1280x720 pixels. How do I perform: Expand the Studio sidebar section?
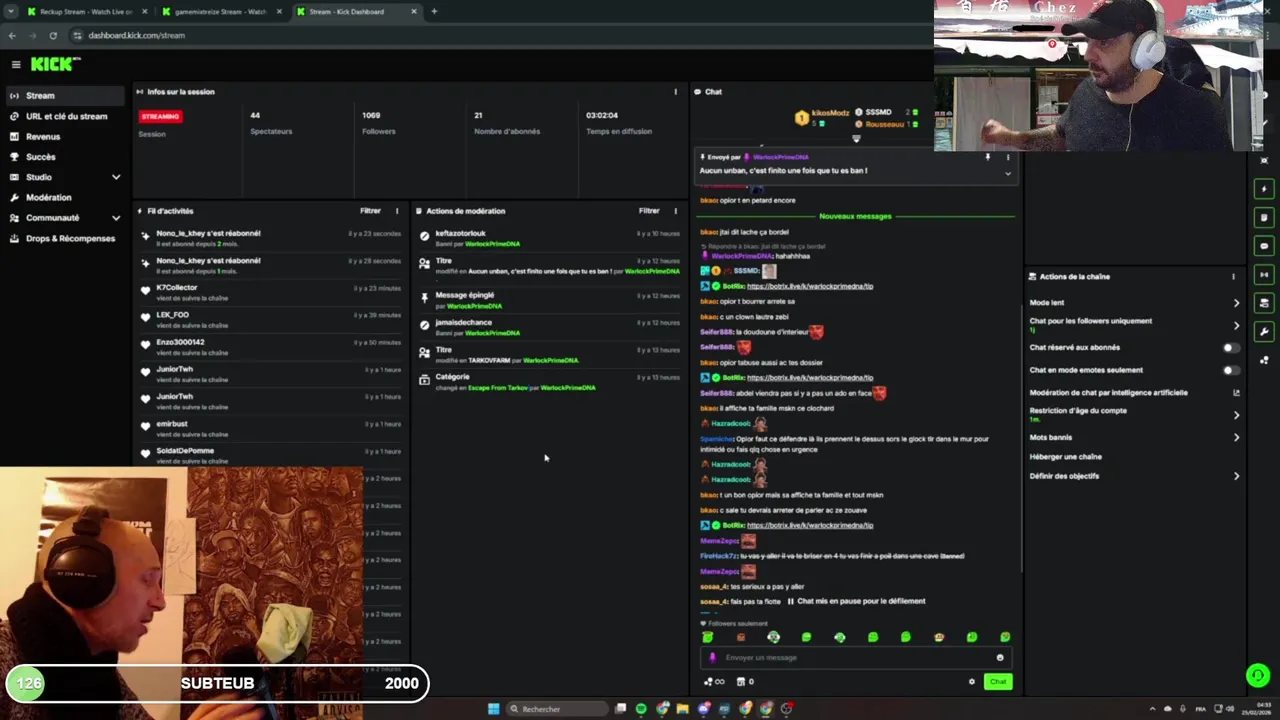[x=116, y=177]
